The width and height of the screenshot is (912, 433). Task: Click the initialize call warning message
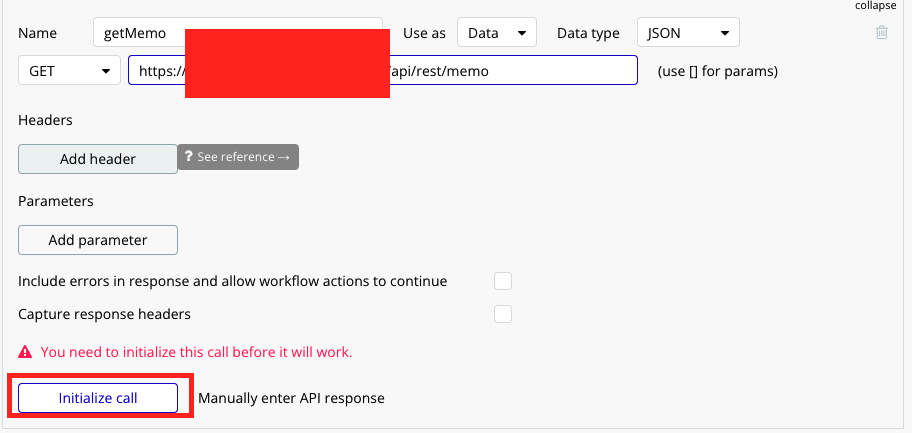[196, 353]
